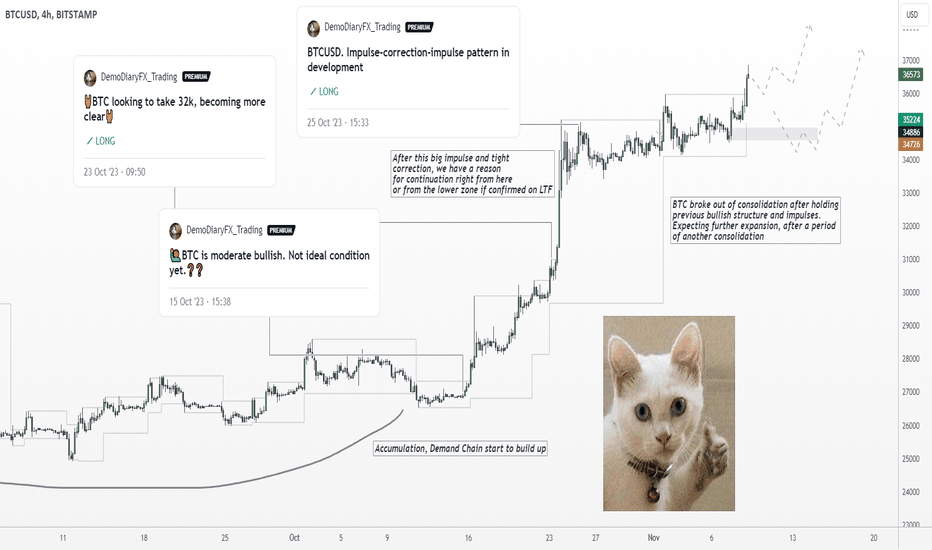
Task: Click the avatar on the 23 Oct idea card
Action: point(90,77)
